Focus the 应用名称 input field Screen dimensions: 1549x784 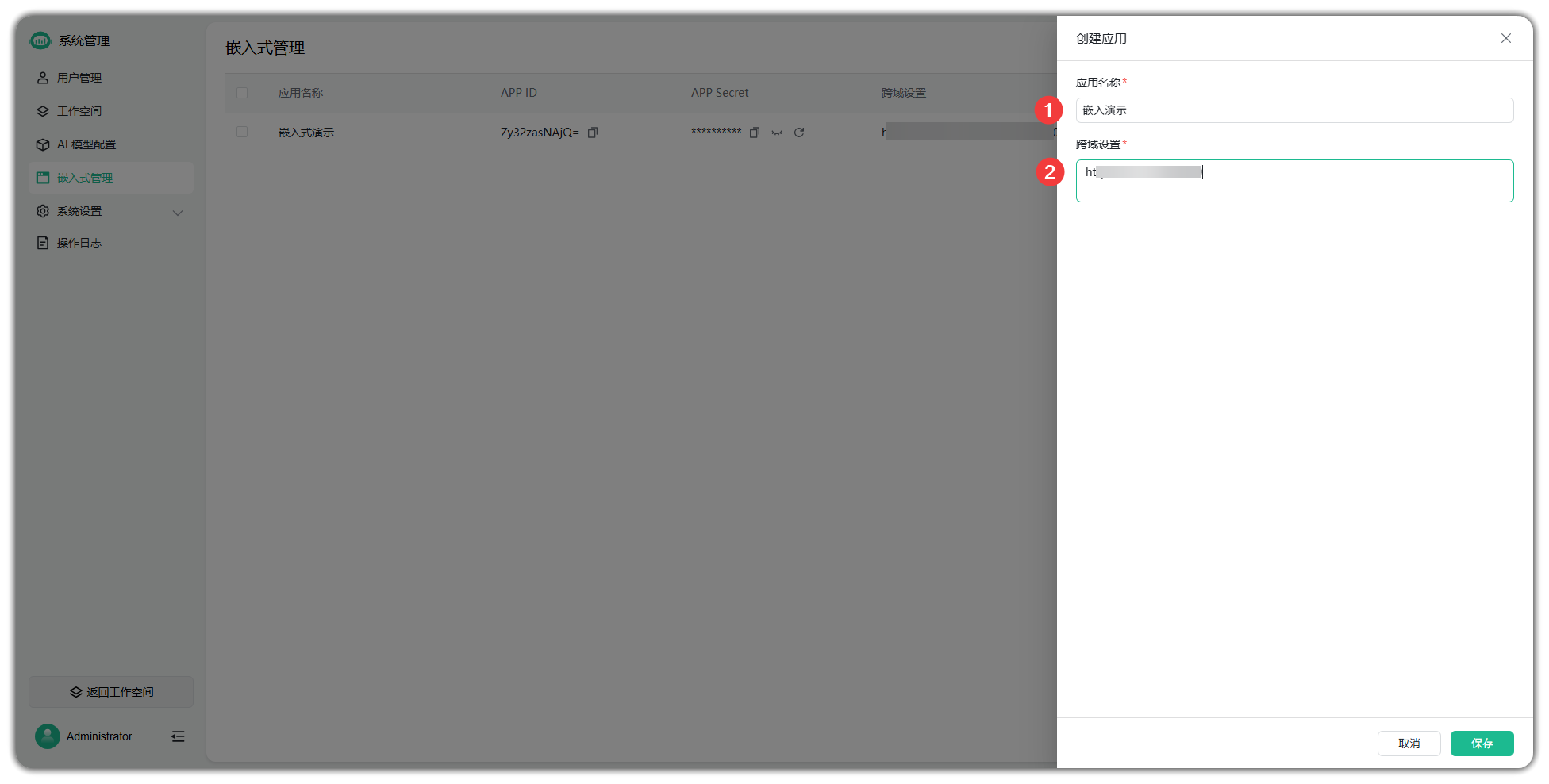click(x=1293, y=110)
